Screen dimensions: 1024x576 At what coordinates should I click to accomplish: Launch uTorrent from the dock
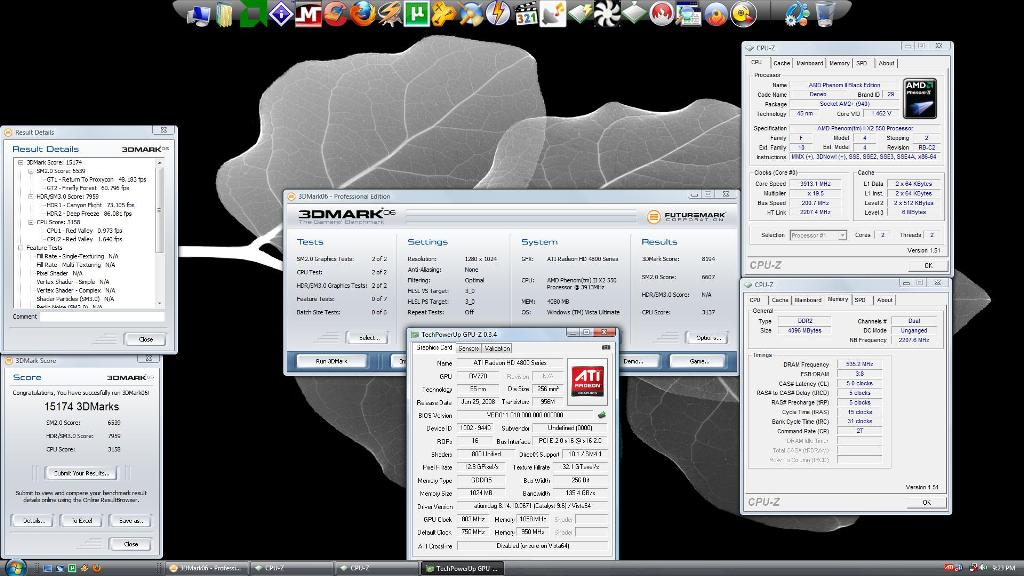416,14
